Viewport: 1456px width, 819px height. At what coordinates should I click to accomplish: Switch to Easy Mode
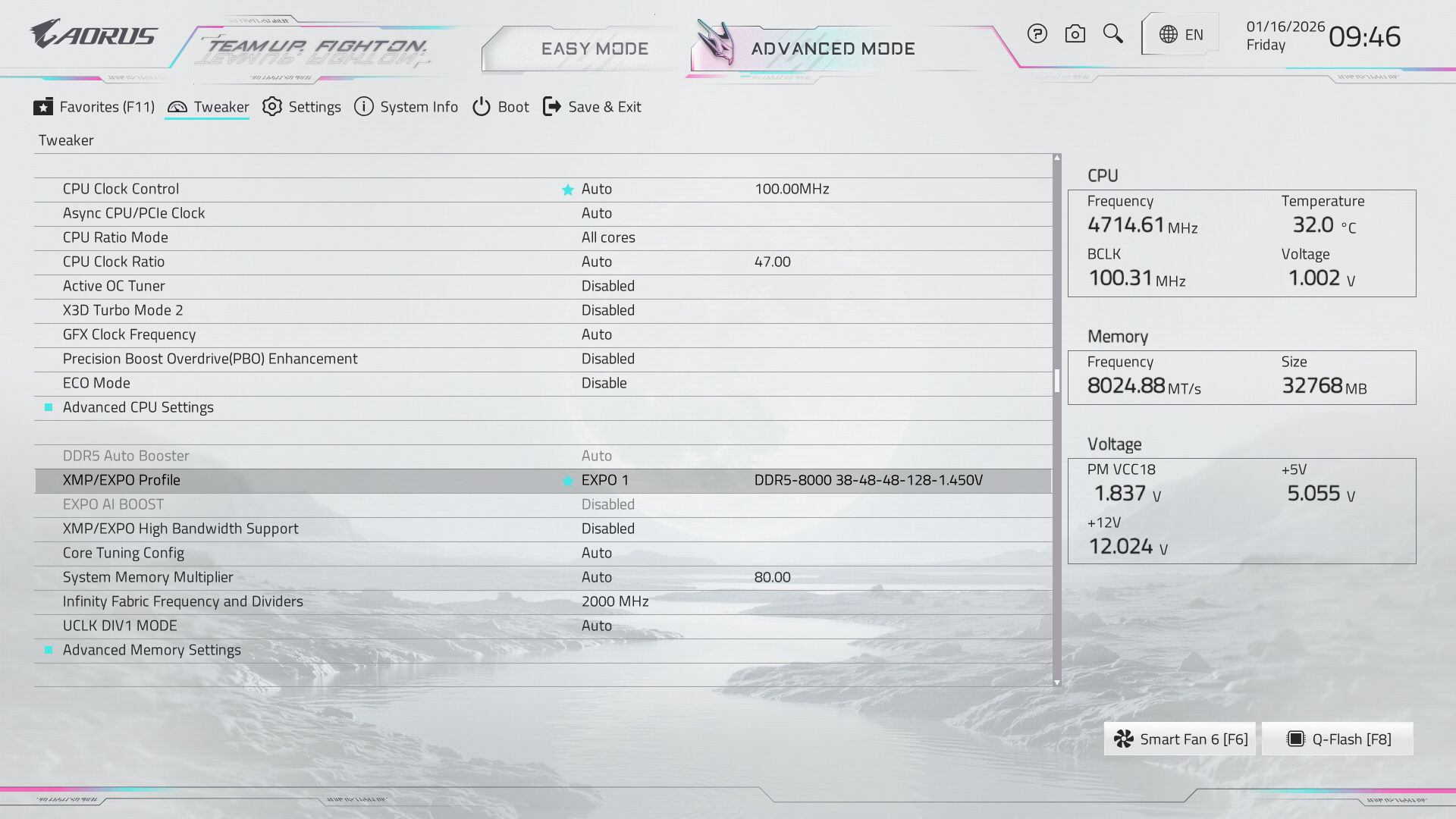point(594,49)
